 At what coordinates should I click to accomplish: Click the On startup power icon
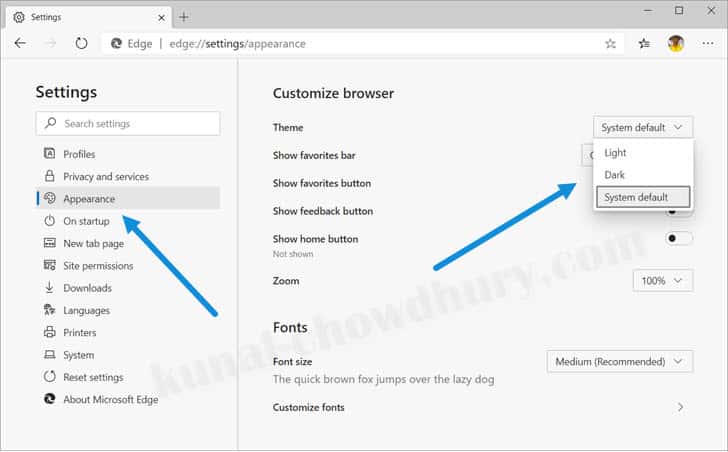[50, 220]
